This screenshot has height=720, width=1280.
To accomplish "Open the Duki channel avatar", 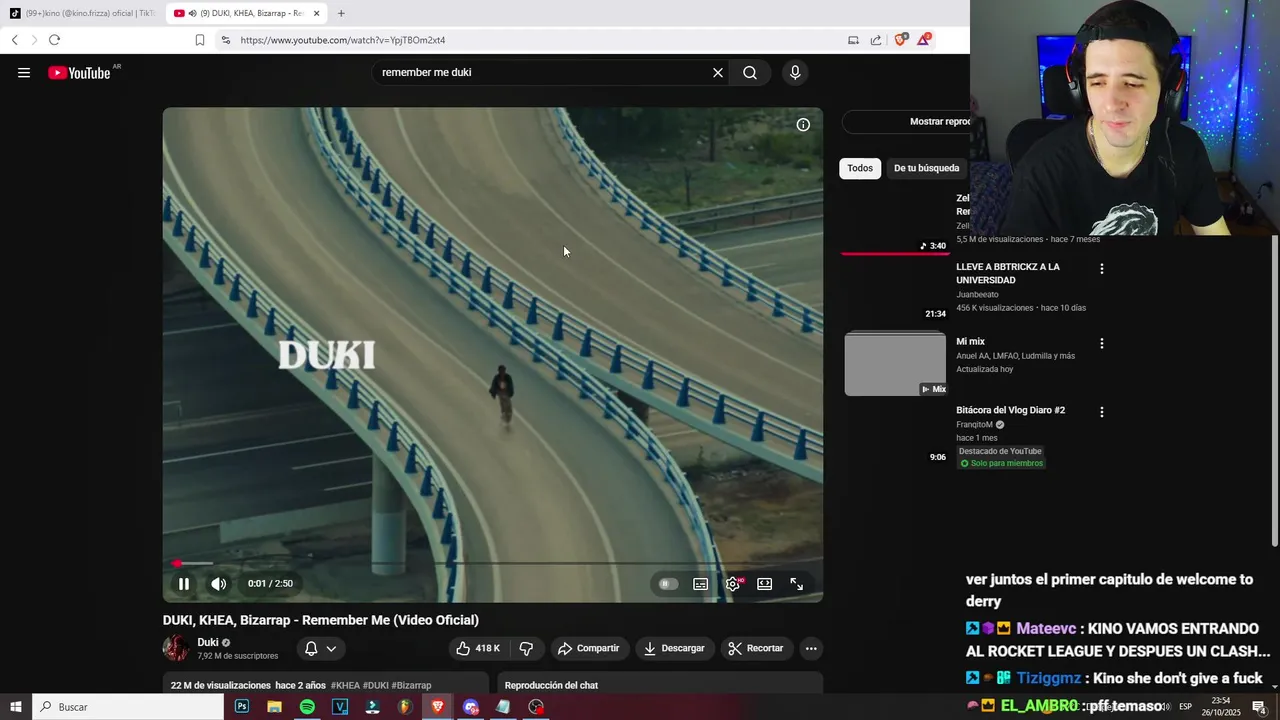I will tap(176, 648).
